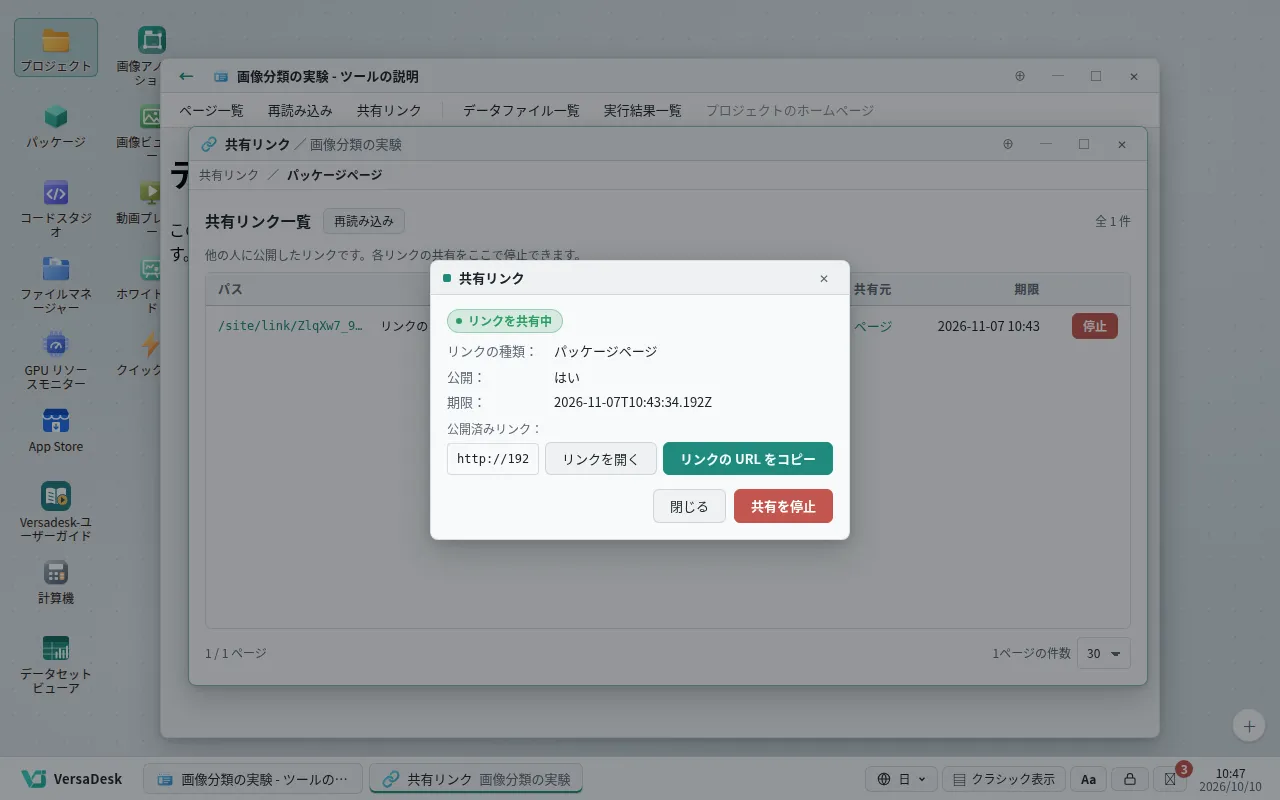Image resolution: width=1280 pixels, height=800 pixels.
Task: Click the published link URL field
Action: 493,459
